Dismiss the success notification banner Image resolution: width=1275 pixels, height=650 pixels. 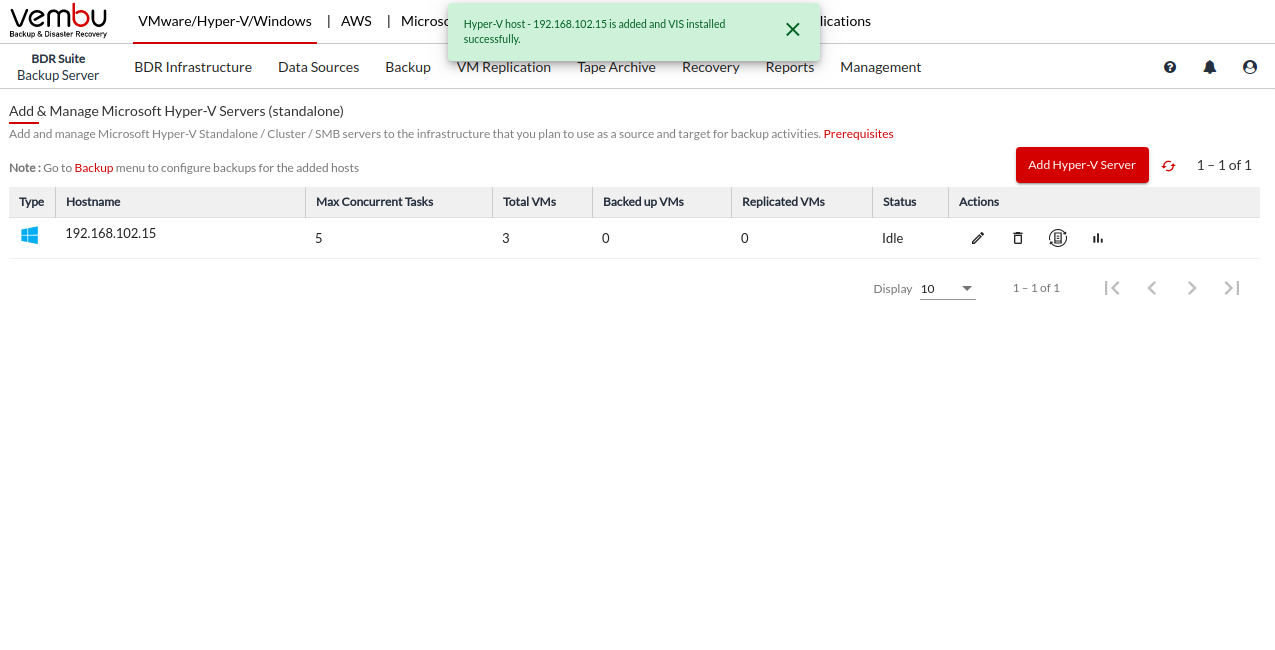point(793,30)
